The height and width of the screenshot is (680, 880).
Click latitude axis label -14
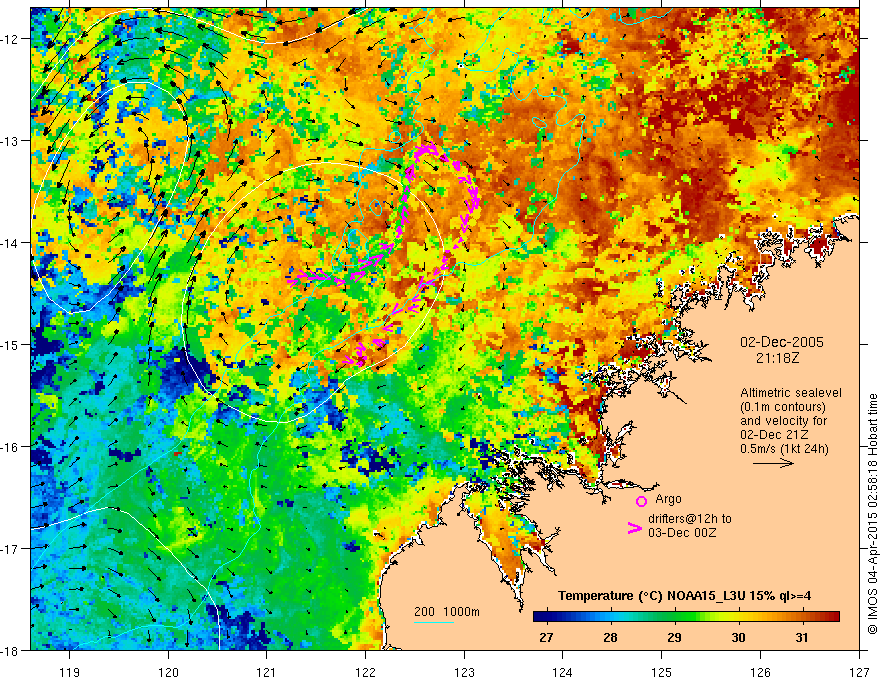point(11,243)
